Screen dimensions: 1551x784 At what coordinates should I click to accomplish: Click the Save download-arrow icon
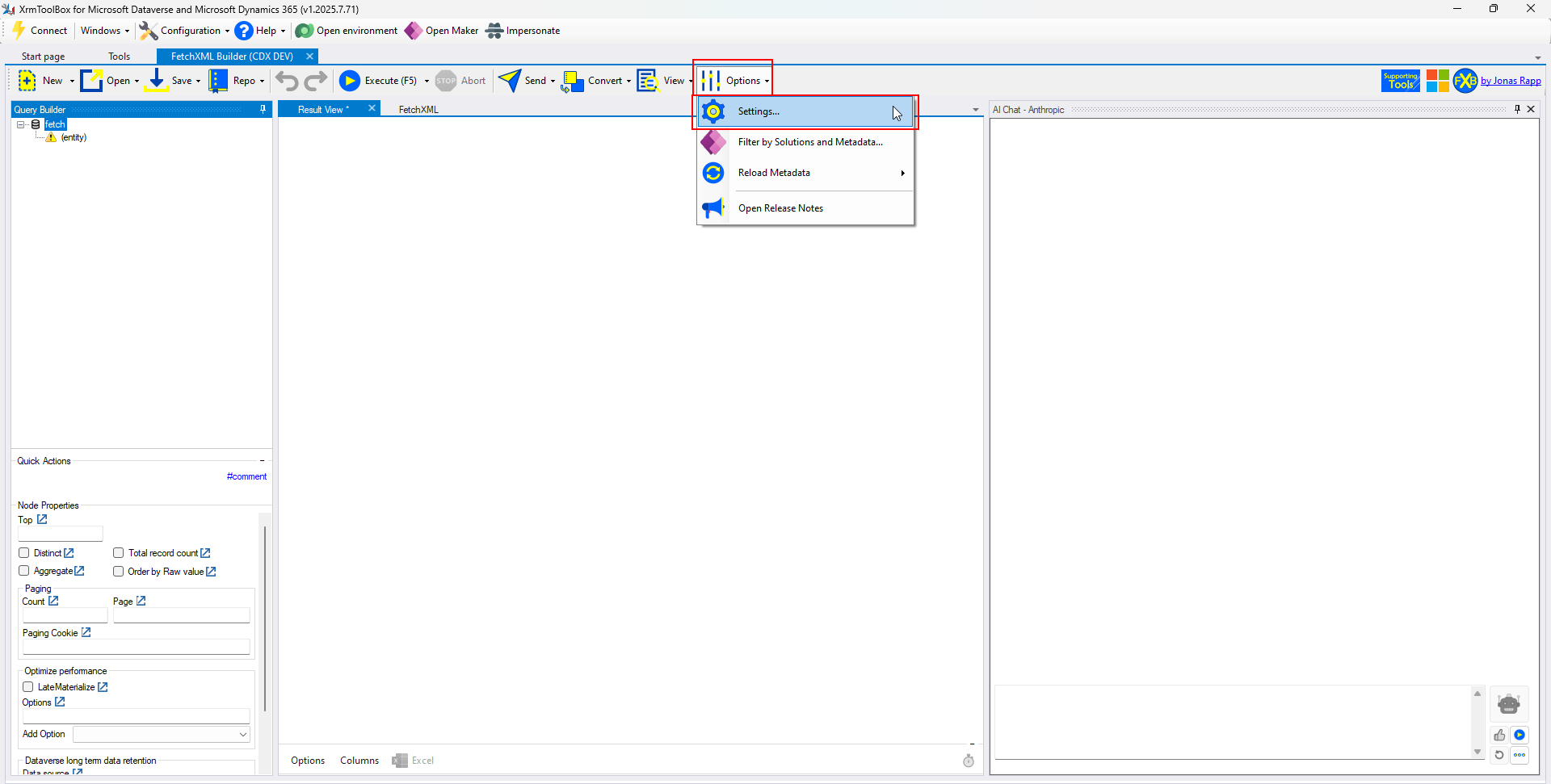[157, 81]
